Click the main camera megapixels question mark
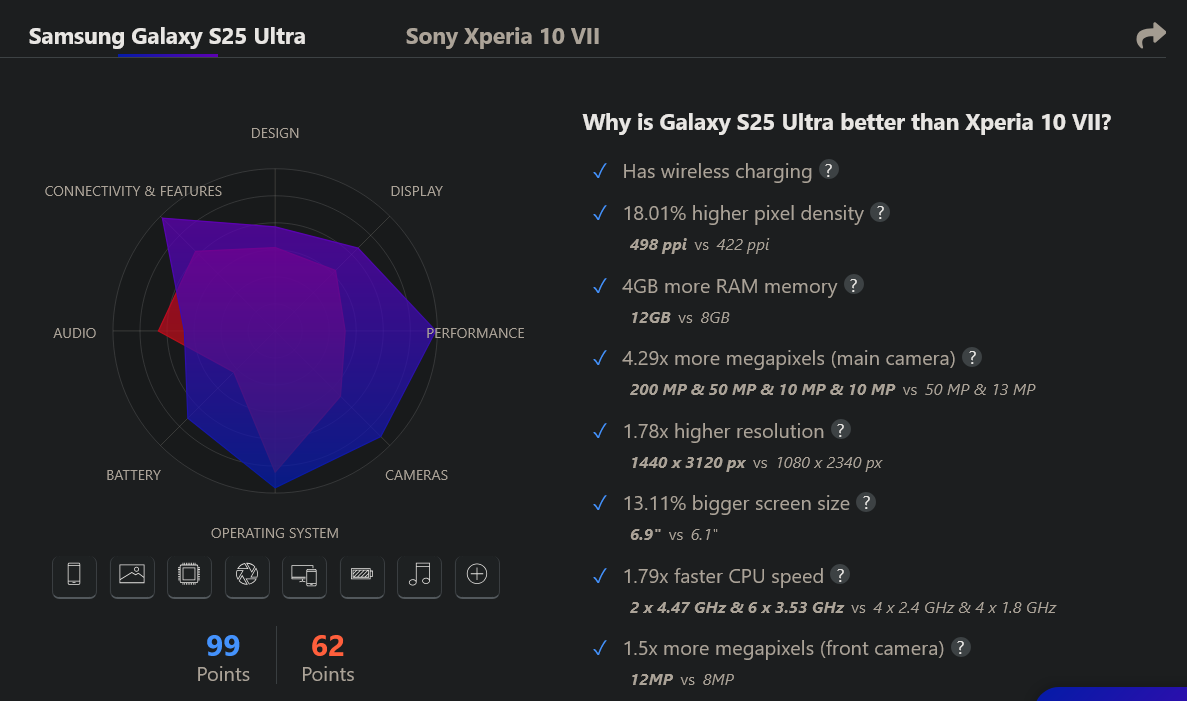Screen dimensions: 1187x701 pyautogui.click(x=971, y=357)
